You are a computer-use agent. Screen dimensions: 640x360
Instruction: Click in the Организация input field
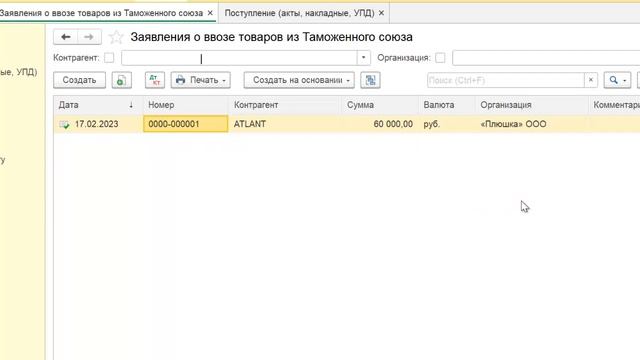pos(546,58)
